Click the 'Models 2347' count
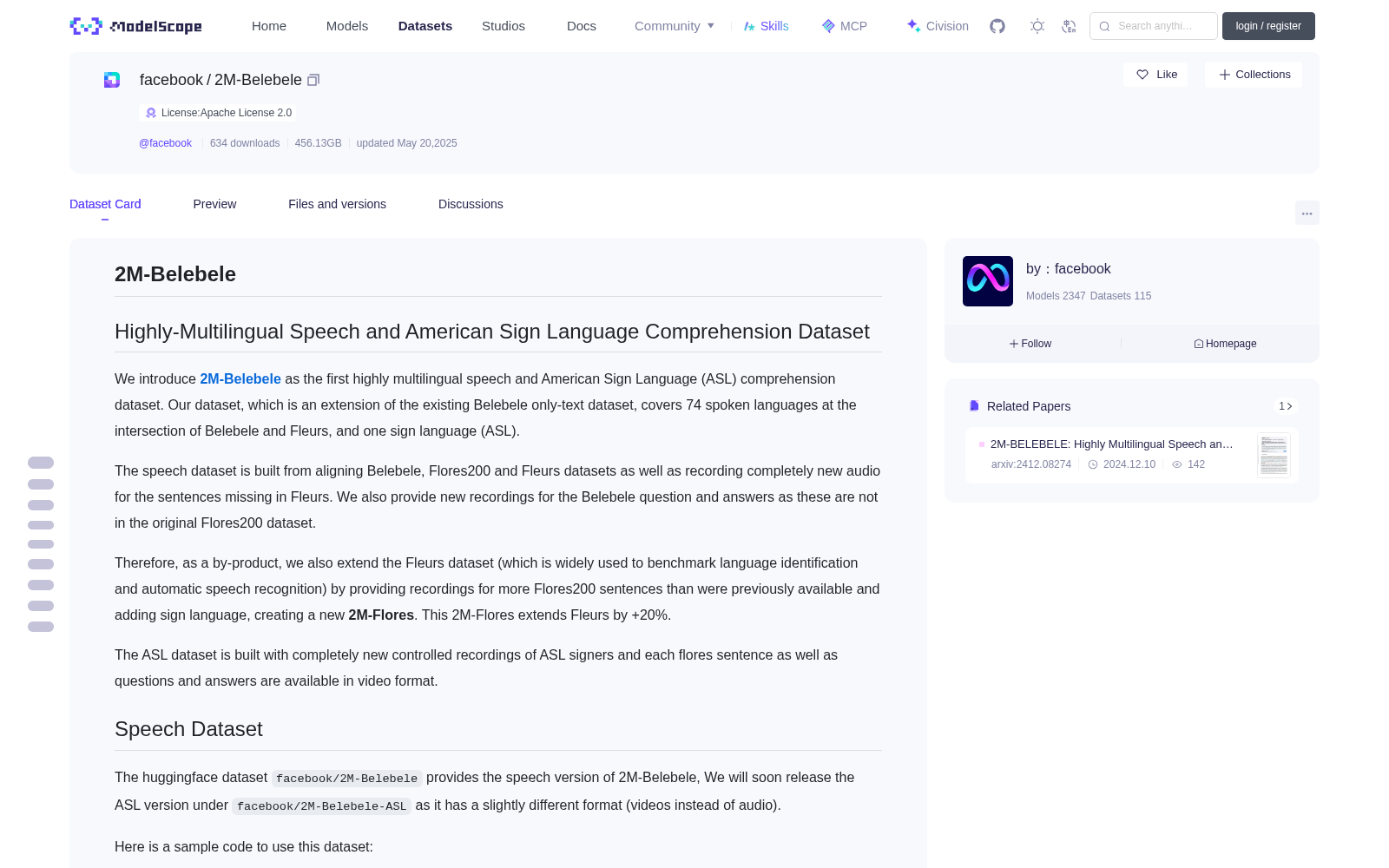The height and width of the screenshot is (868, 1389). coord(1056,296)
